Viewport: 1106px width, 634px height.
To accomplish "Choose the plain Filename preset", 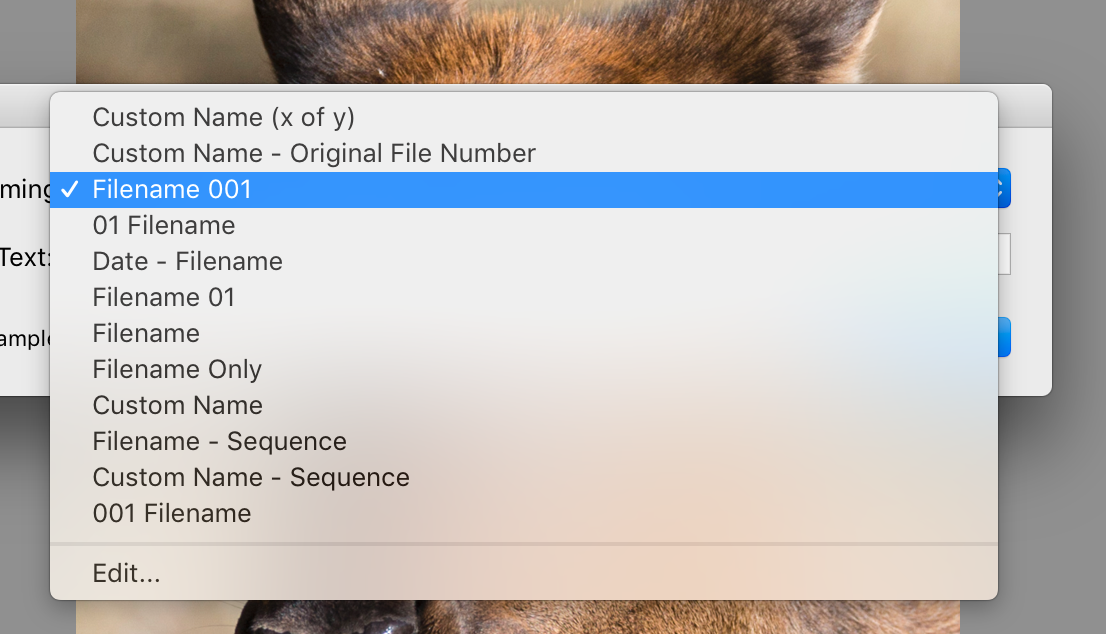I will click(146, 333).
